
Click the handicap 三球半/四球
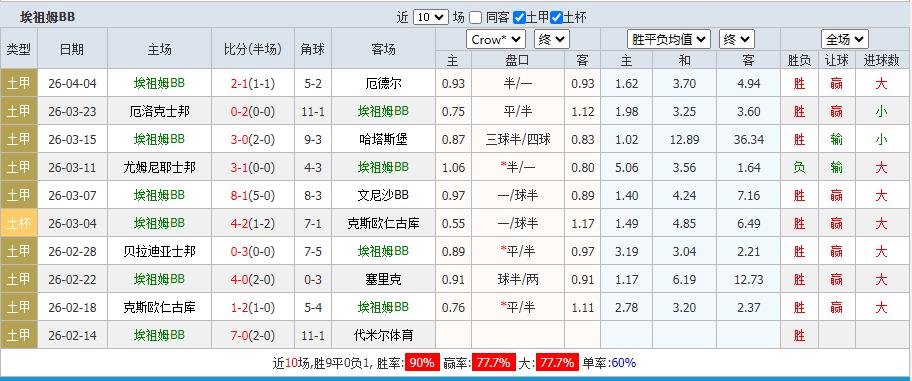[x=518, y=140]
